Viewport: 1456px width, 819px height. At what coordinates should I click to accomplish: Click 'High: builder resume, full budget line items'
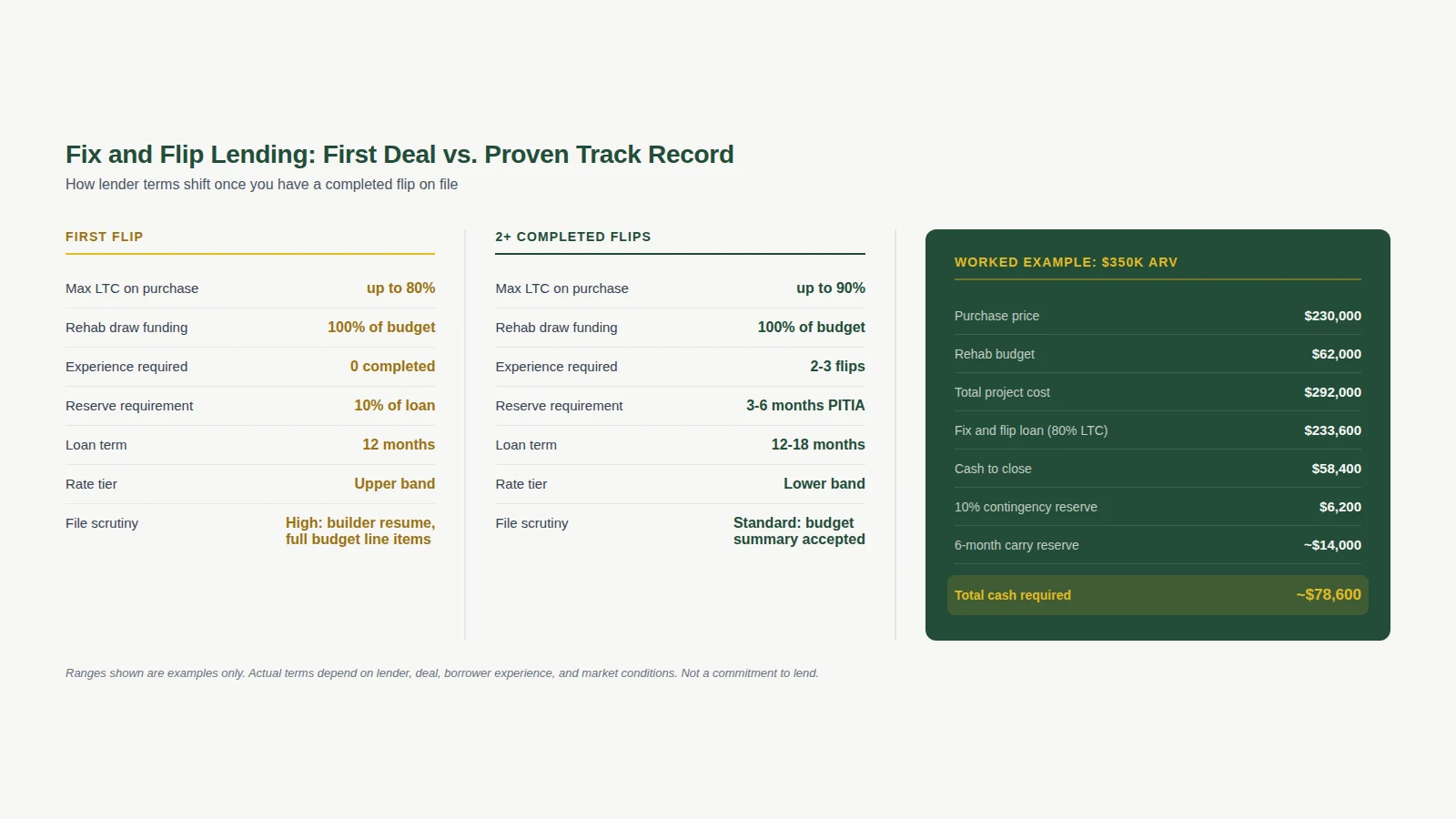pyautogui.click(x=360, y=531)
